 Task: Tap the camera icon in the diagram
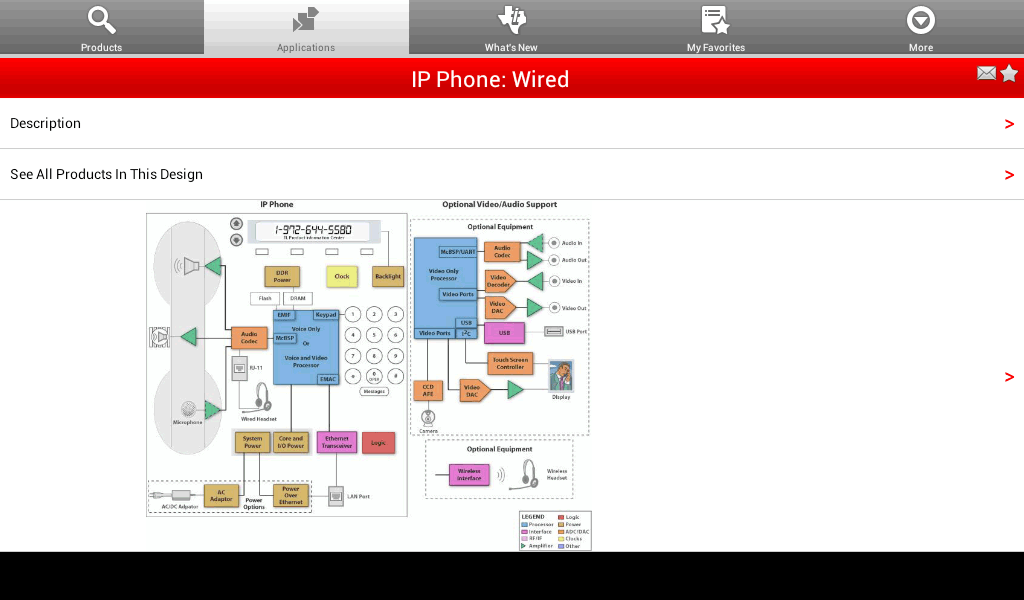tap(428, 417)
